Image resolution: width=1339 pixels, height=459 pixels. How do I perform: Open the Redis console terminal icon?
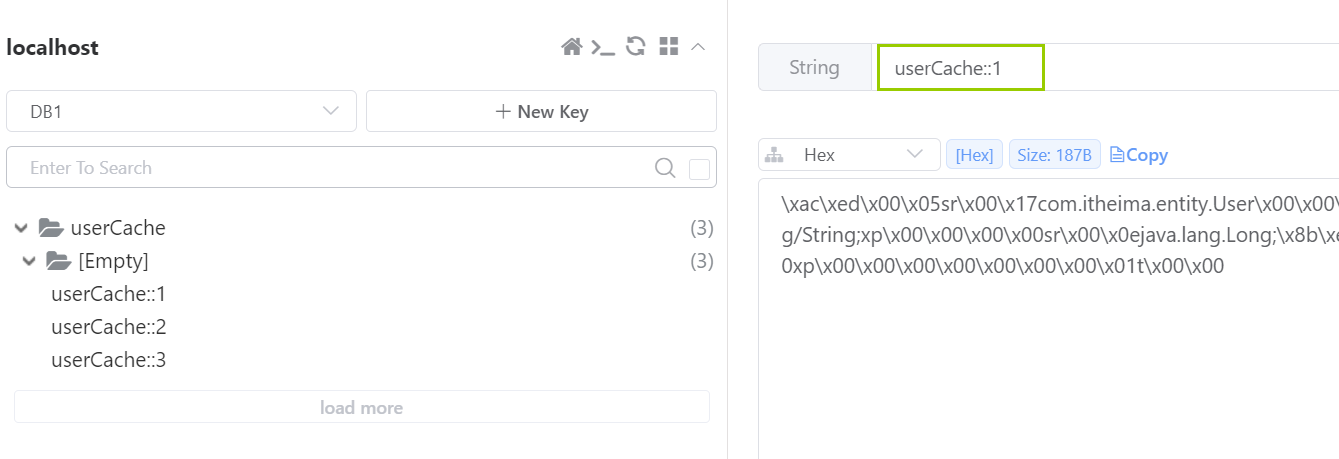(x=603, y=47)
